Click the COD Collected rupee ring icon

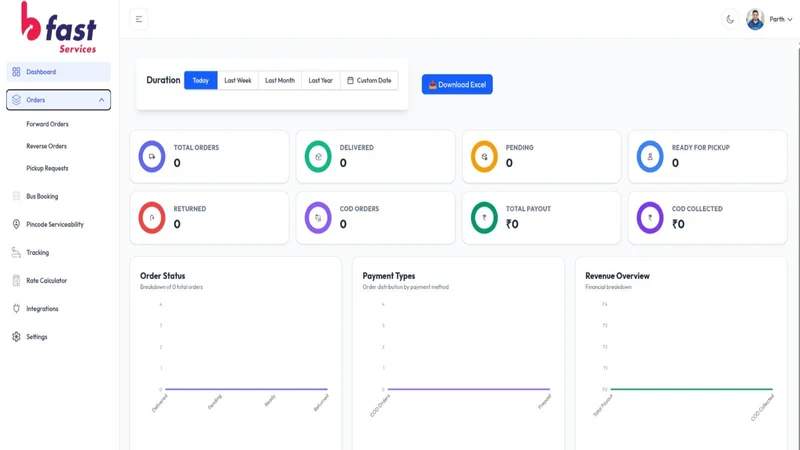[x=650, y=217]
